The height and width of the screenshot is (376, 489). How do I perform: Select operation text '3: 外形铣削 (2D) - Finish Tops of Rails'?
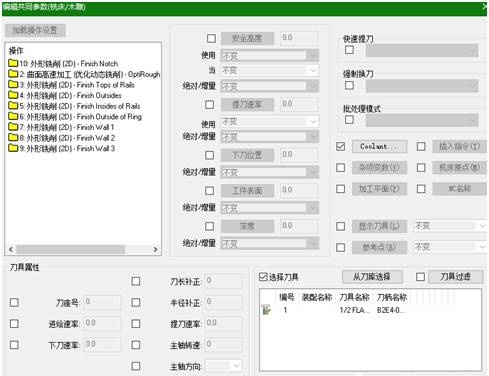(x=77, y=85)
